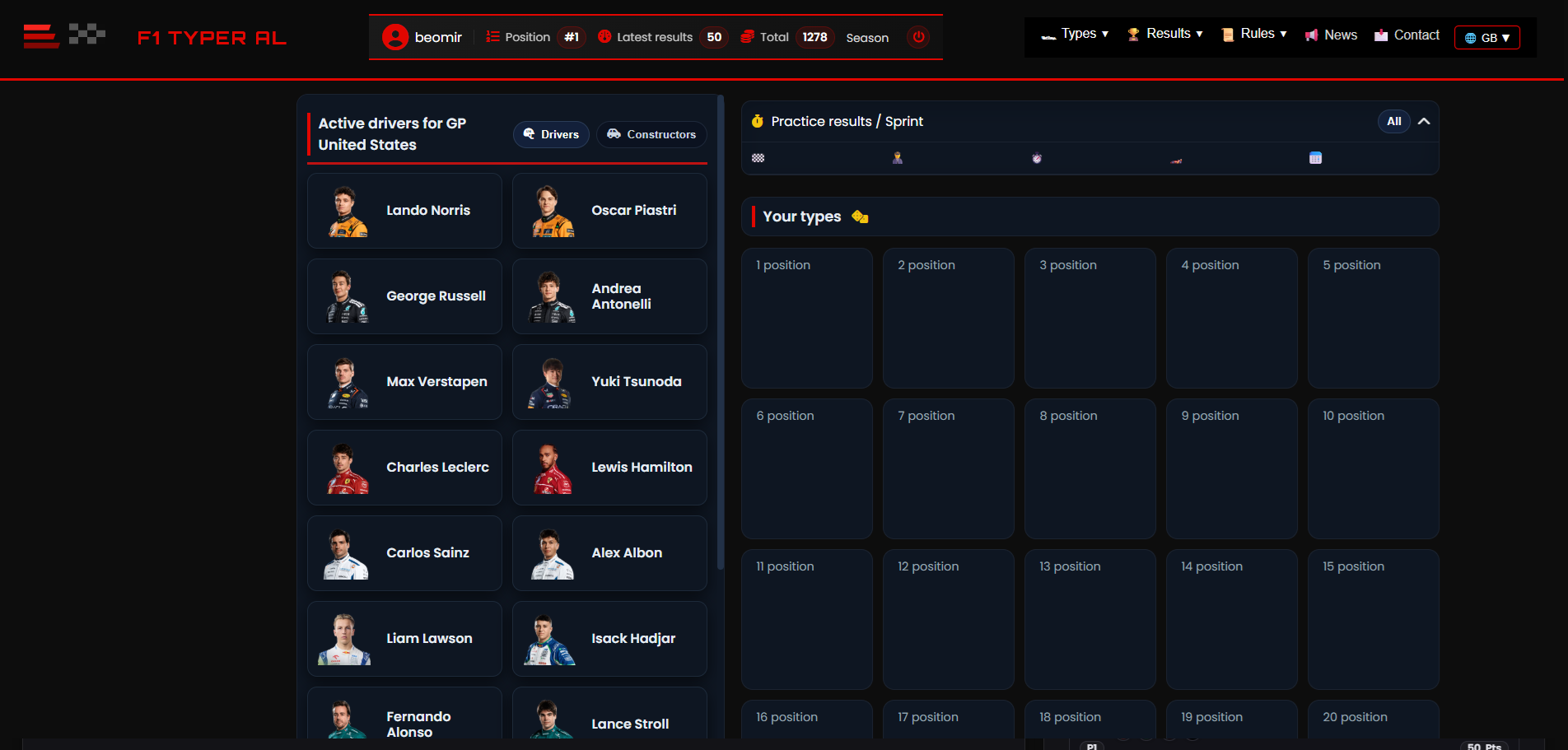This screenshot has width=1568, height=750.
Task: Open the Rules dropdown menu
Action: (x=1254, y=34)
